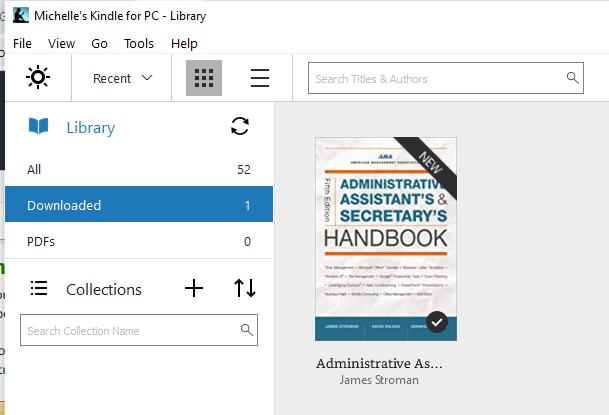The height and width of the screenshot is (415, 609).
Task: Click the collection name search magnifier
Action: coord(247,330)
